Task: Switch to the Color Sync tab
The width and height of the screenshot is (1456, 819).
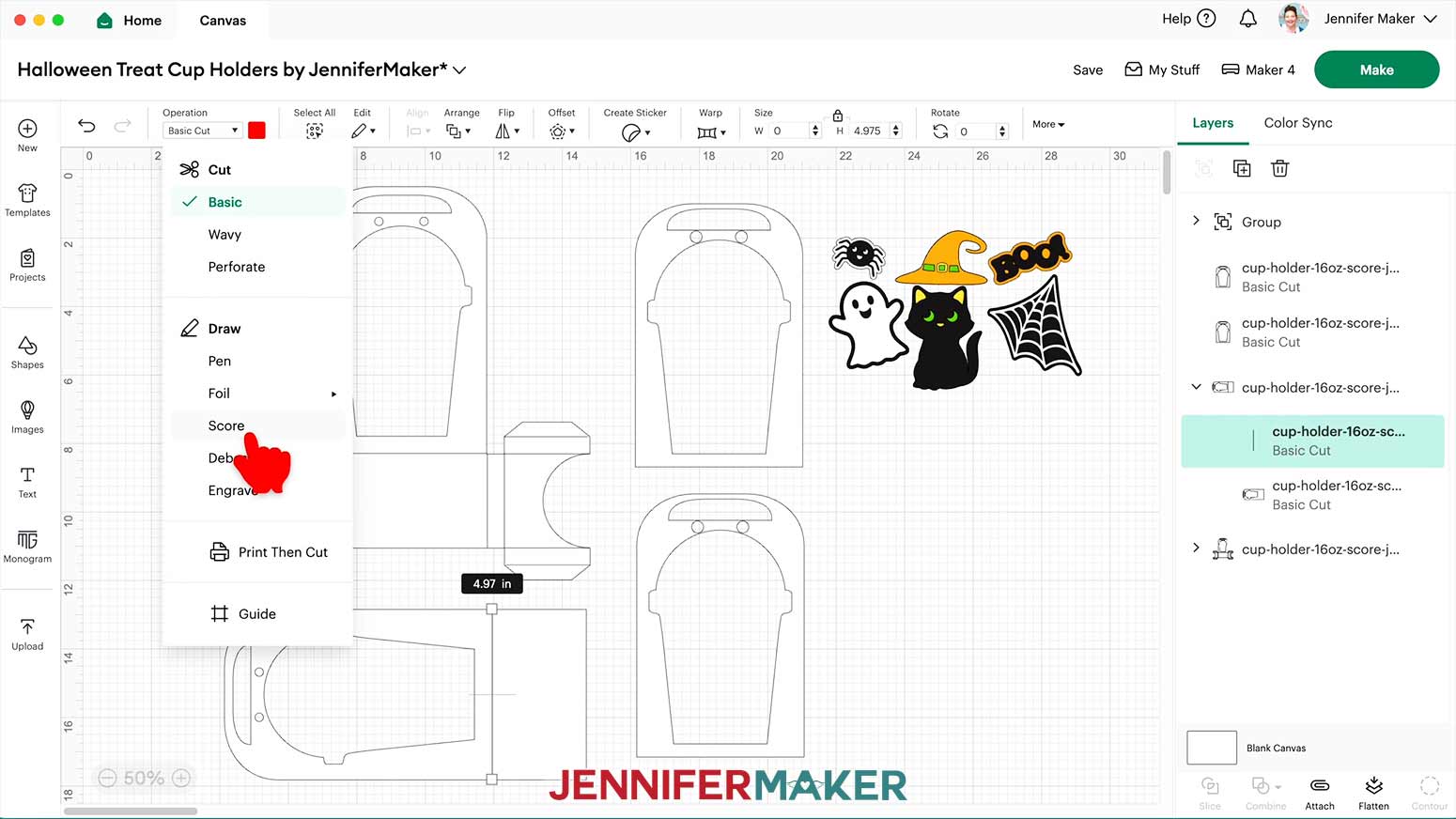Action: click(1298, 123)
